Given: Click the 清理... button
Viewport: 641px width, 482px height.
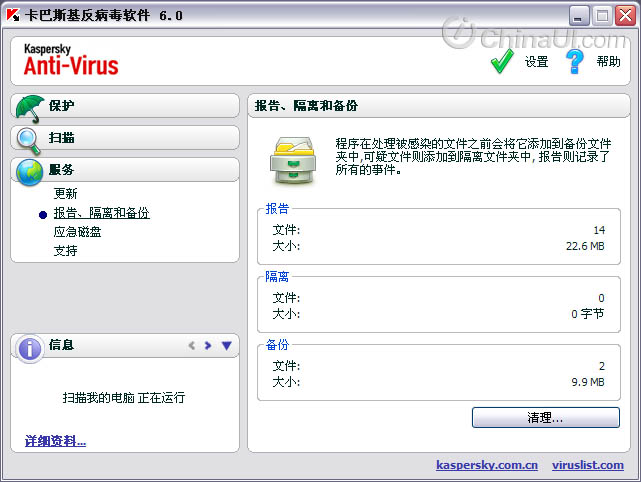Looking at the screenshot, I should tap(546, 417).
